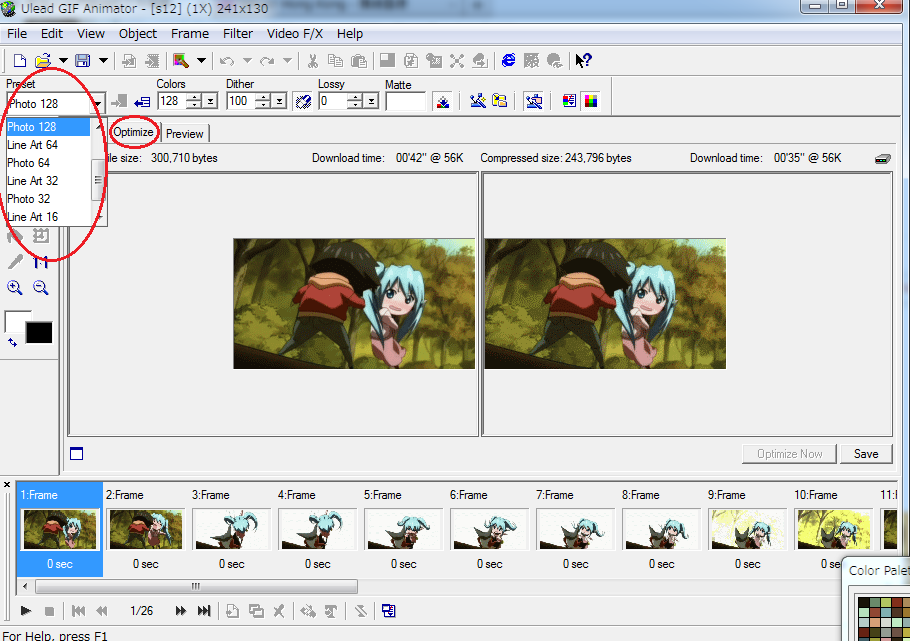Adjust the Lossy spinner arrows
This screenshot has height=641, width=910.
(x=356, y=102)
